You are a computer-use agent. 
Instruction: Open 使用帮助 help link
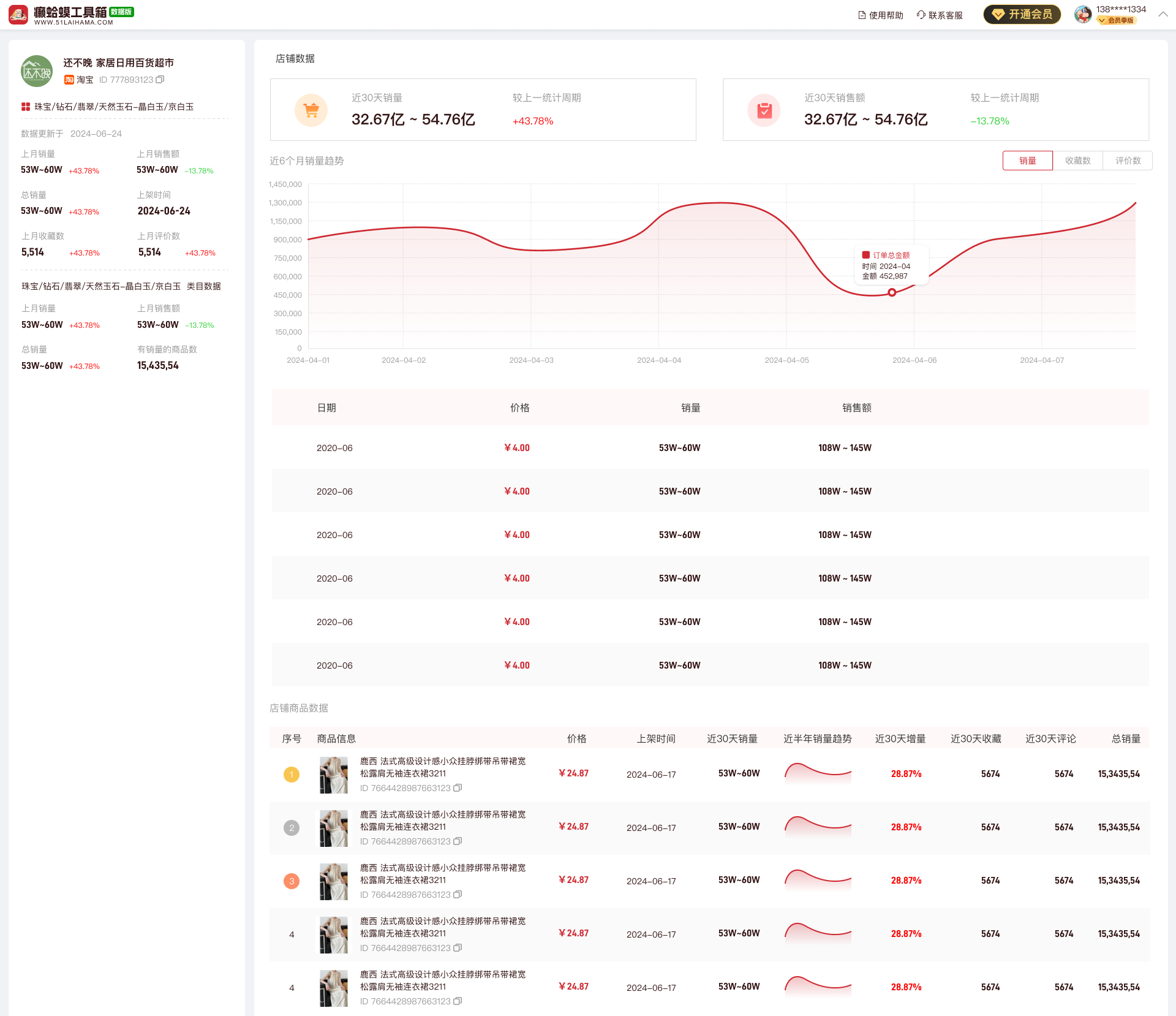tap(881, 15)
